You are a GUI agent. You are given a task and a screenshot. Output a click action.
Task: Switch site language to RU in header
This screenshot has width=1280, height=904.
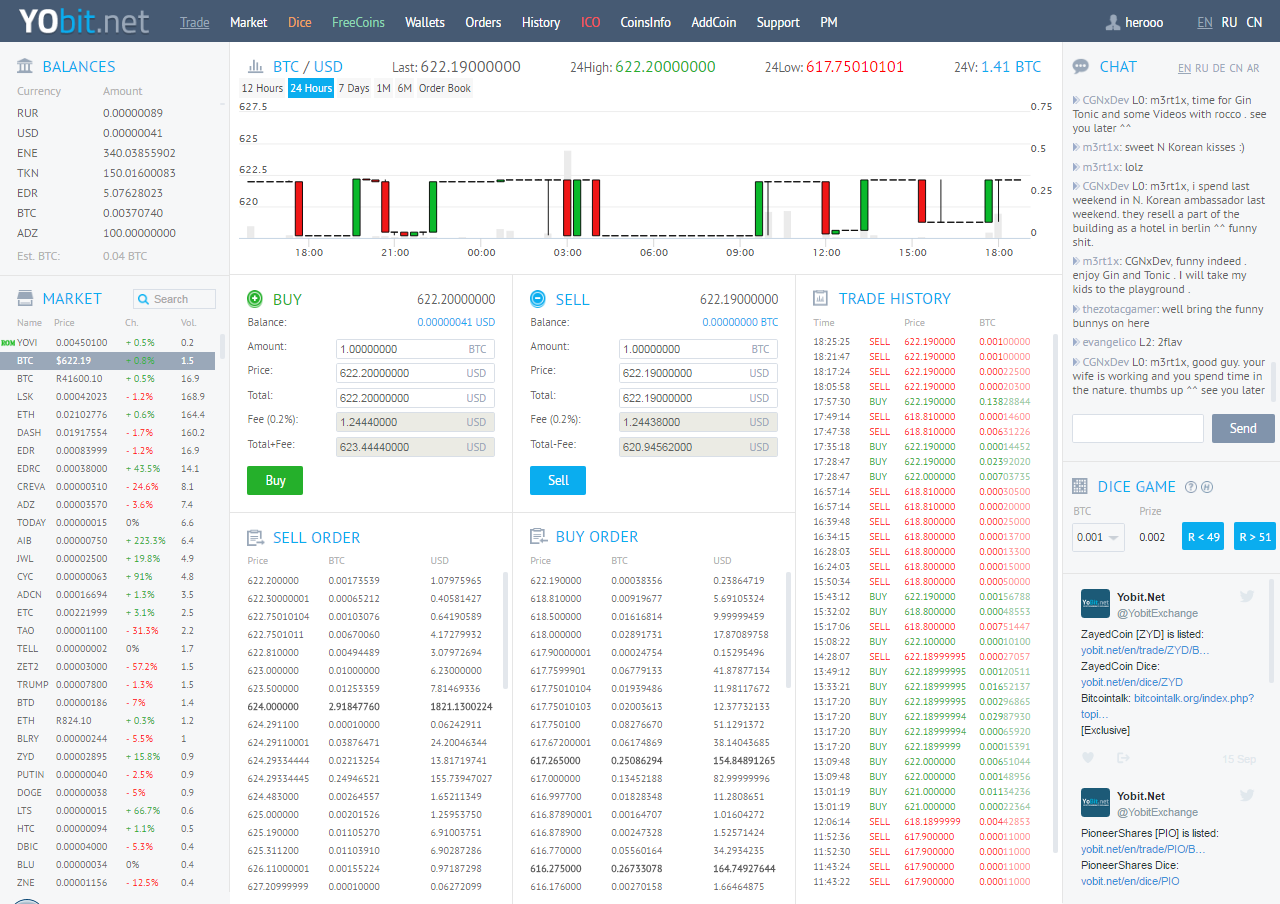tap(1229, 22)
